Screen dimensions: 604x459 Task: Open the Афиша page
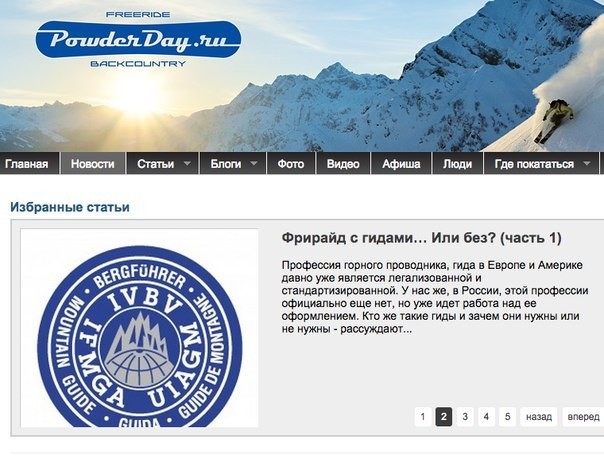(401, 164)
